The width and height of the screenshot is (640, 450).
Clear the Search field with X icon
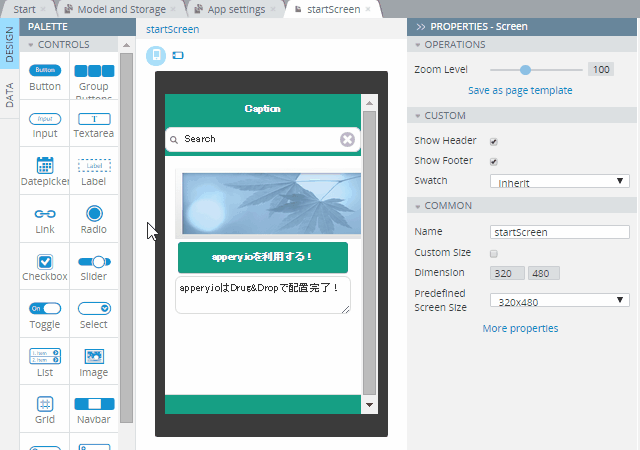pyautogui.click(x=347, y=139)
